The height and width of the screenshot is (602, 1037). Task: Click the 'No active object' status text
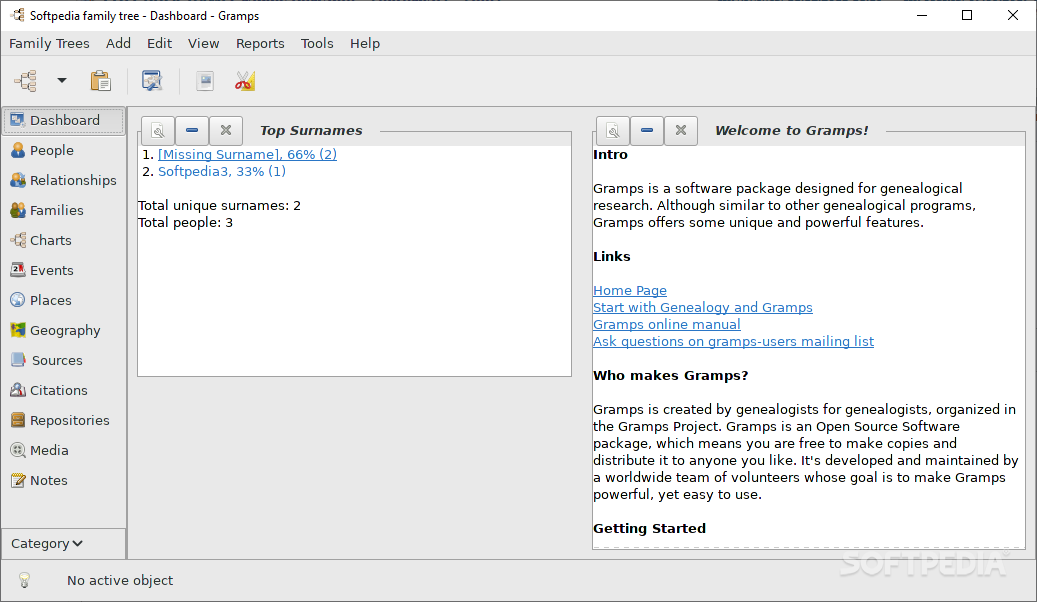click(120, 580)
